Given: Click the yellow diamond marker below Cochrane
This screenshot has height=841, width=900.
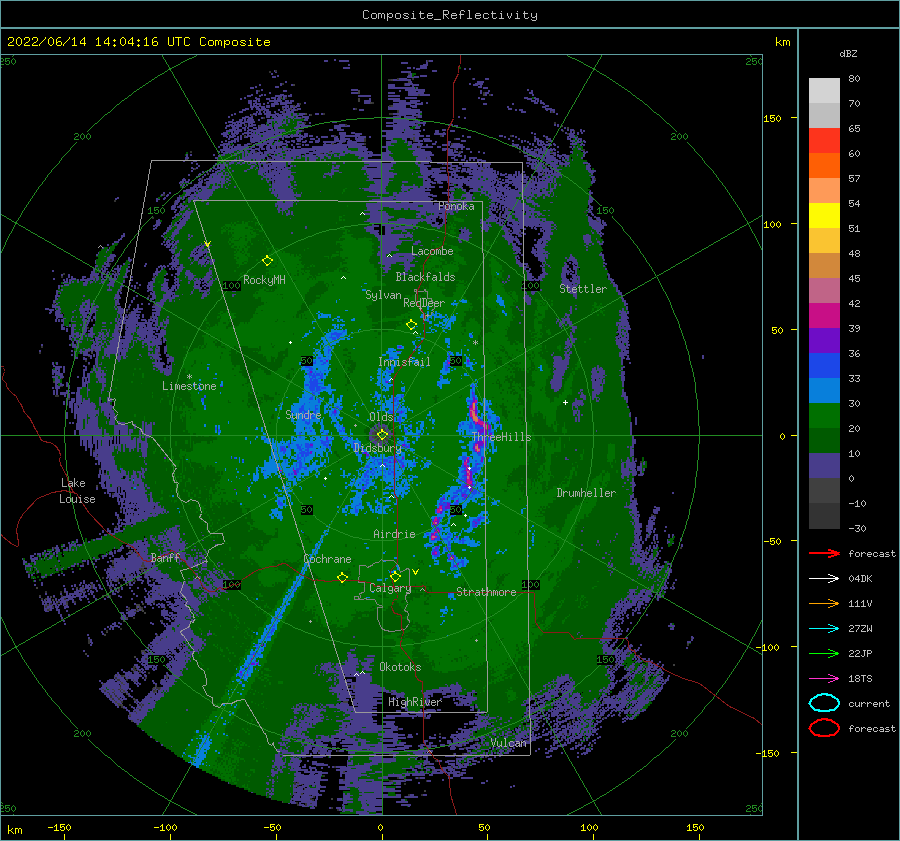Looking at the screenshot, I should point(343,577).
